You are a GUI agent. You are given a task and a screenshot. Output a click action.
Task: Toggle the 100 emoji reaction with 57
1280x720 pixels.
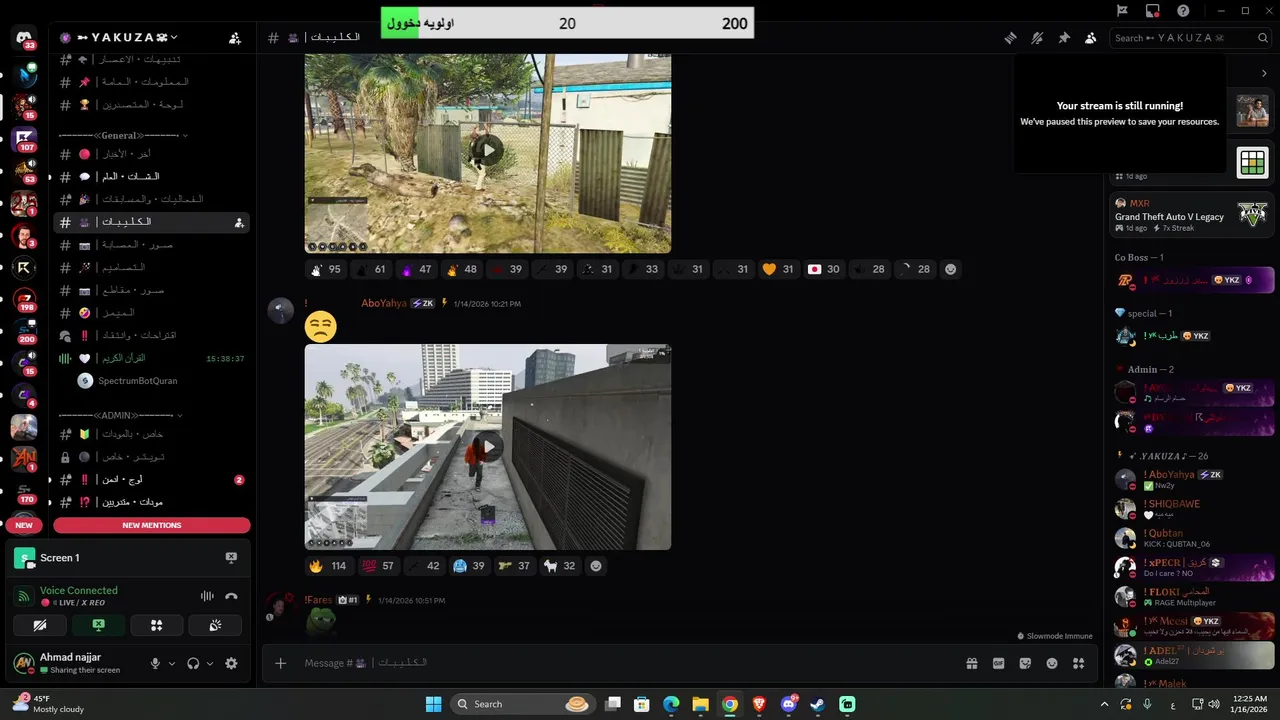pyautogui.click(x=378, y=566)
